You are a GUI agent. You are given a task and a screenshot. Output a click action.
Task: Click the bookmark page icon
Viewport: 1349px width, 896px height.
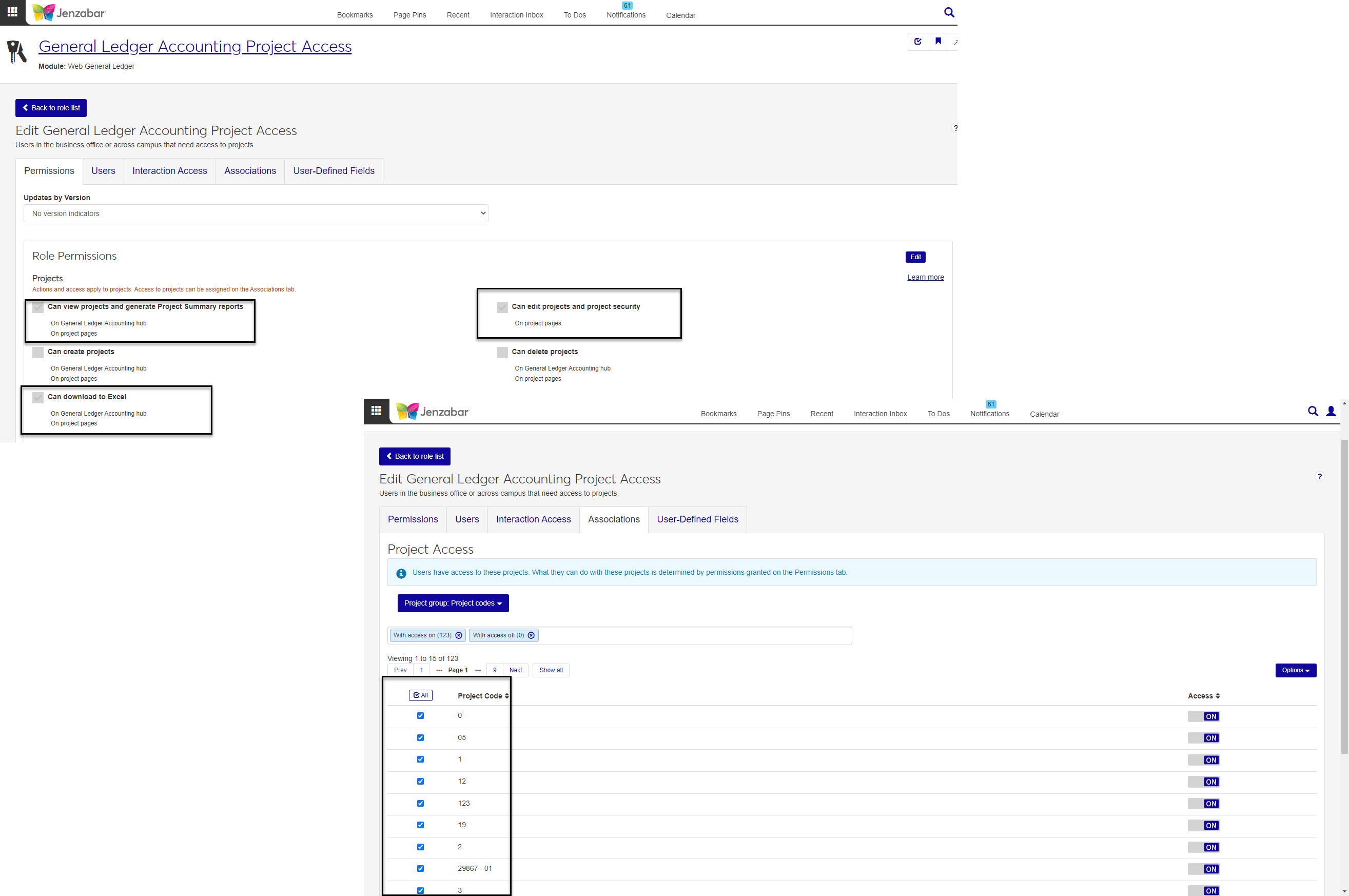click(x=938, y=41)
